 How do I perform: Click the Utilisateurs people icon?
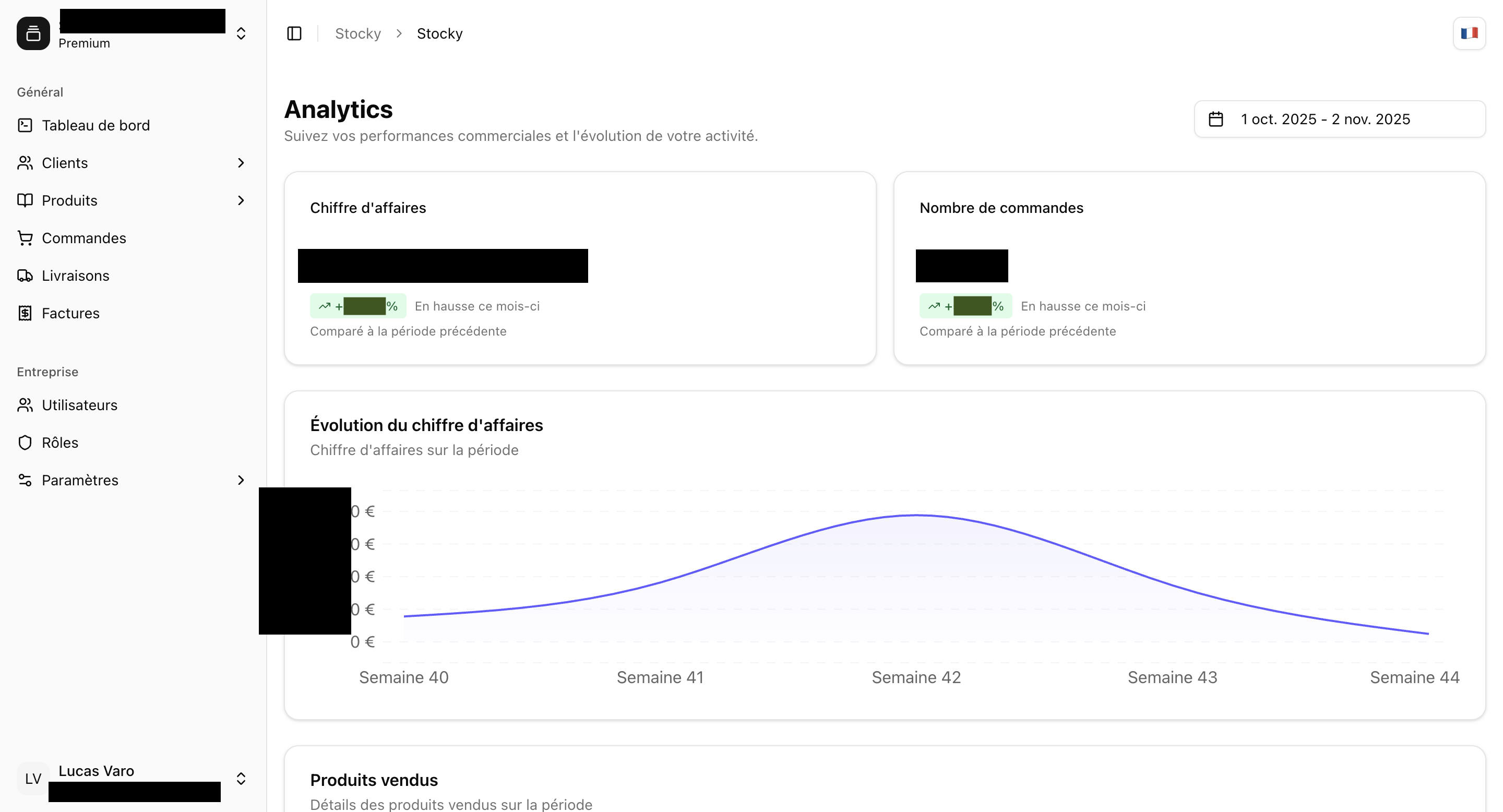point(25,405)
